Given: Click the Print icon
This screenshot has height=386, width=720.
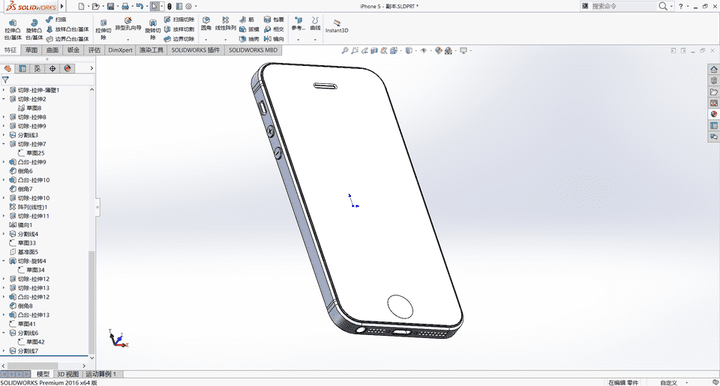Looking at the screenshot, I should (x=125, y=6).
